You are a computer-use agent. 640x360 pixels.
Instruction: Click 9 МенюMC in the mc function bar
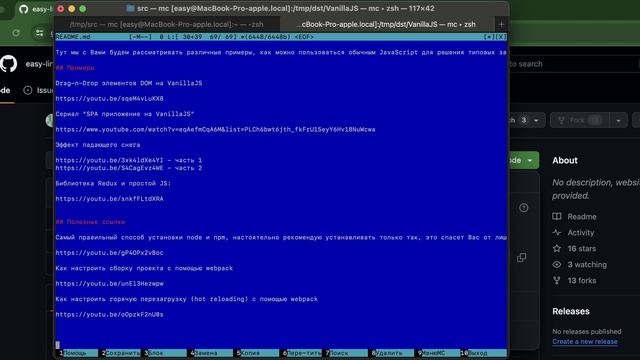pyautogui.click(x=438, y=353)
